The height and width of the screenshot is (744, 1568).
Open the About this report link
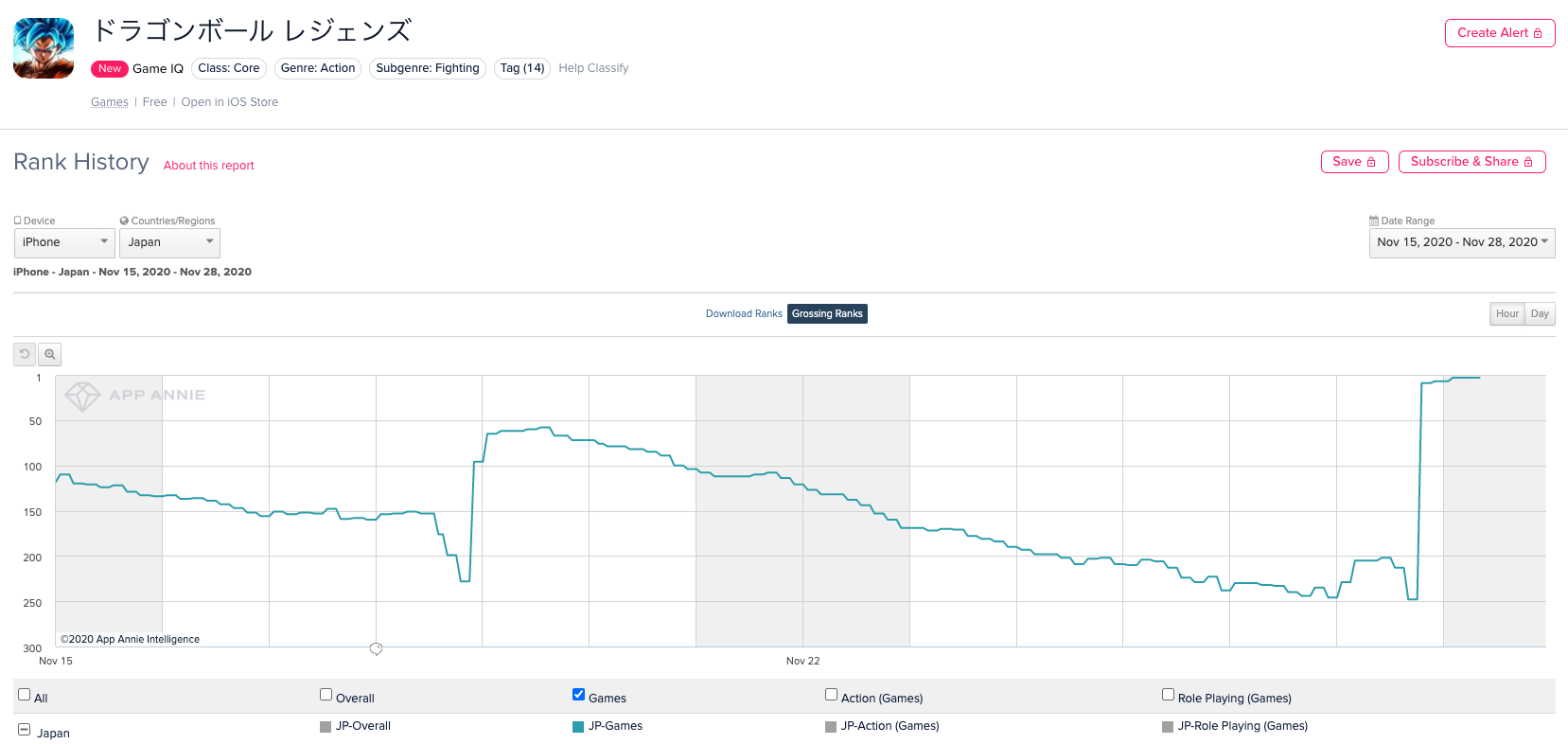[209, 166]
